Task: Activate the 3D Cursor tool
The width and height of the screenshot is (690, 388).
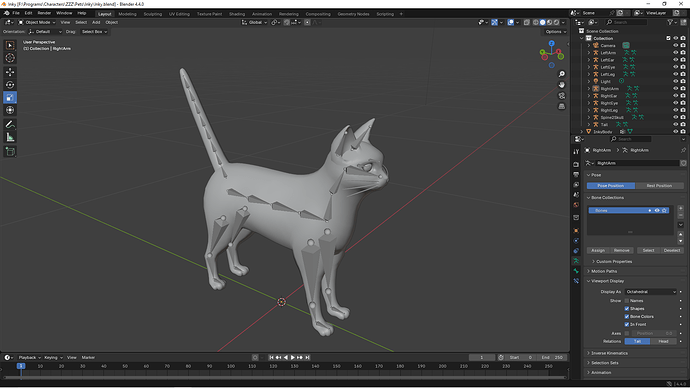Action: pos(10,58)
